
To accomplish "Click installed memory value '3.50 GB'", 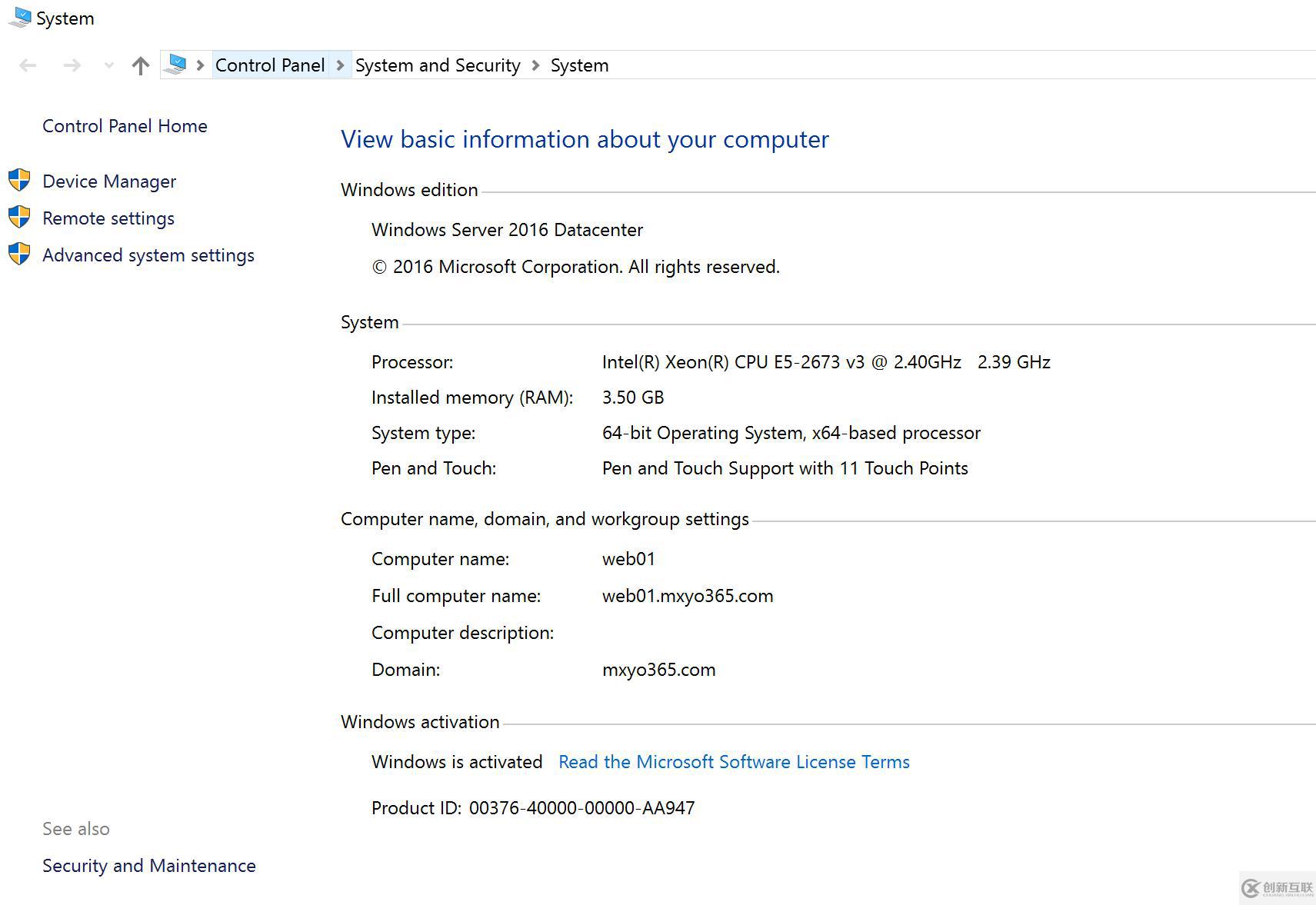I will pyautogui.click(x=633, y=398).
